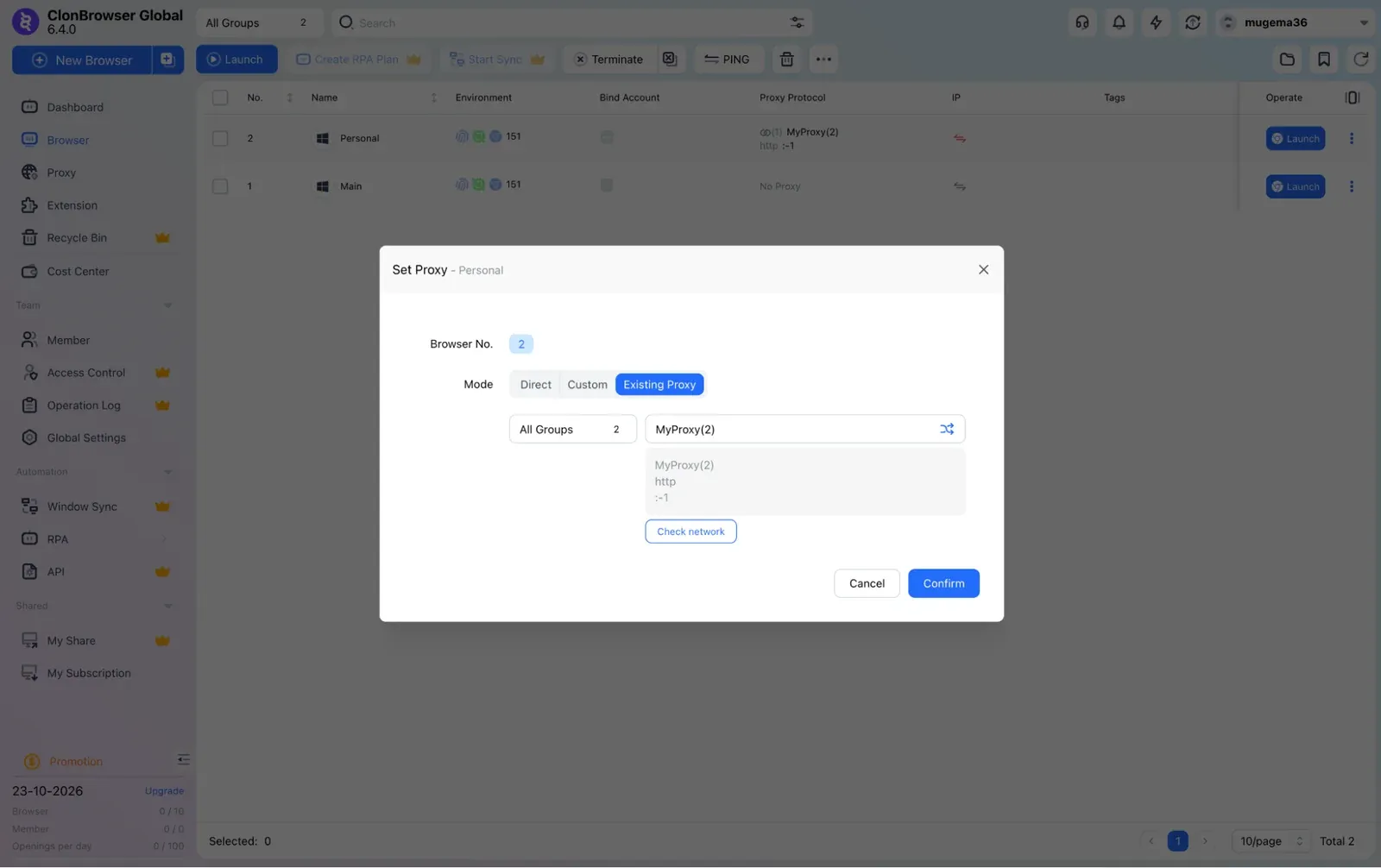Toggle the select-all checkbox in table header
Screen dimensions: 1381x868
coord(220,97)
